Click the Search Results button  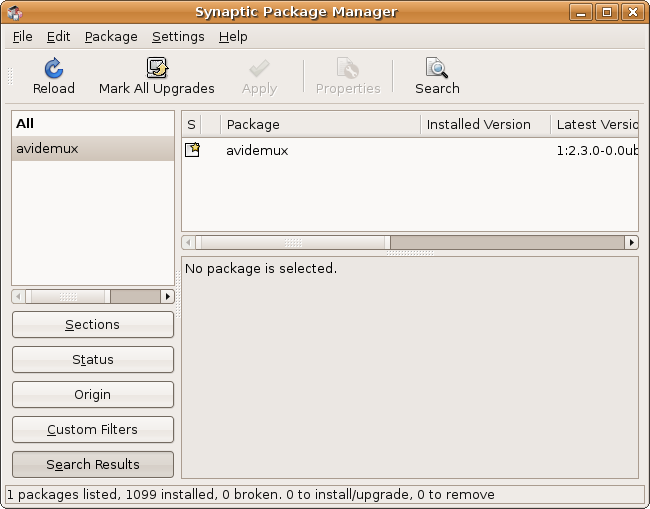[93, 465]
